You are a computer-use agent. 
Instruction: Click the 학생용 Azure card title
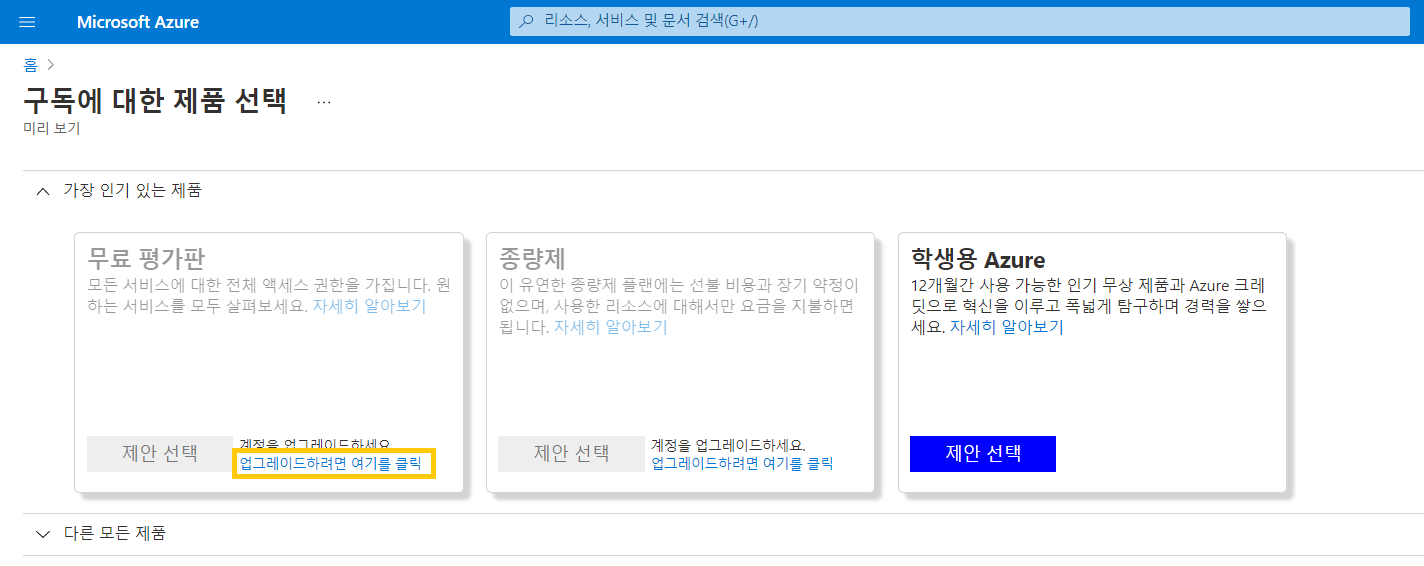point(978,260)
